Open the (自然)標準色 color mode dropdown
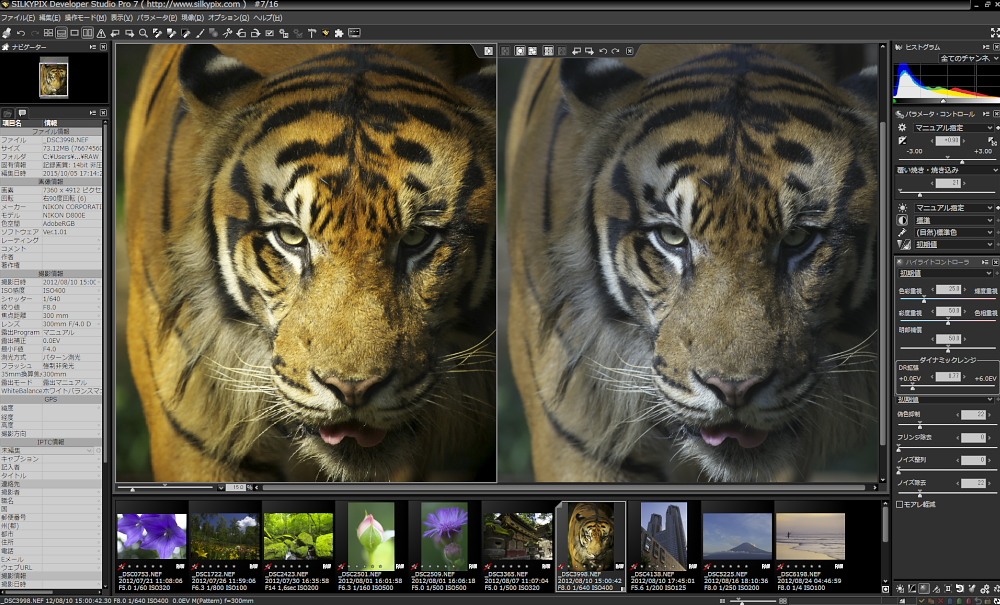Screen dimensions: 1000x605 pos(954,232)
